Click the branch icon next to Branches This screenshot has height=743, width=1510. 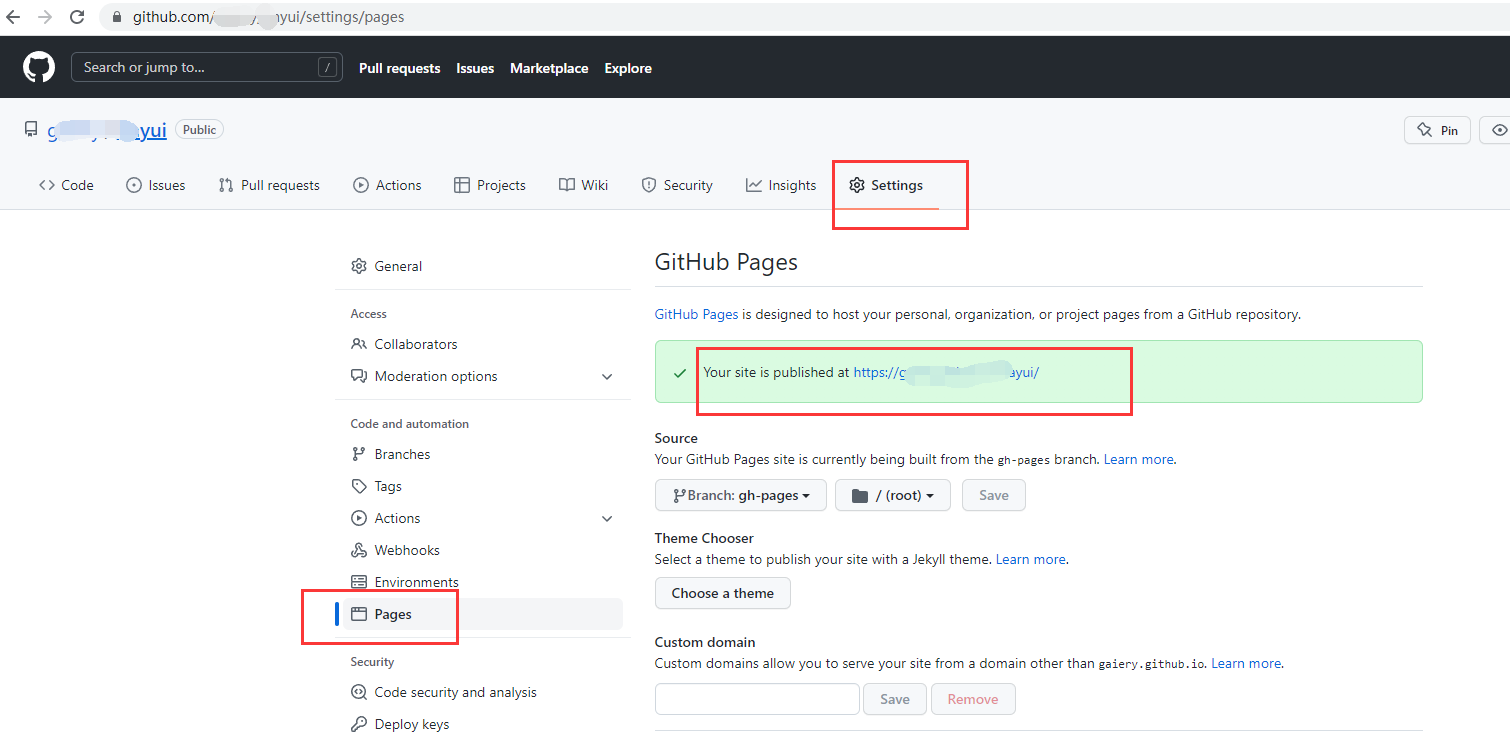click(x=358, y=454)
